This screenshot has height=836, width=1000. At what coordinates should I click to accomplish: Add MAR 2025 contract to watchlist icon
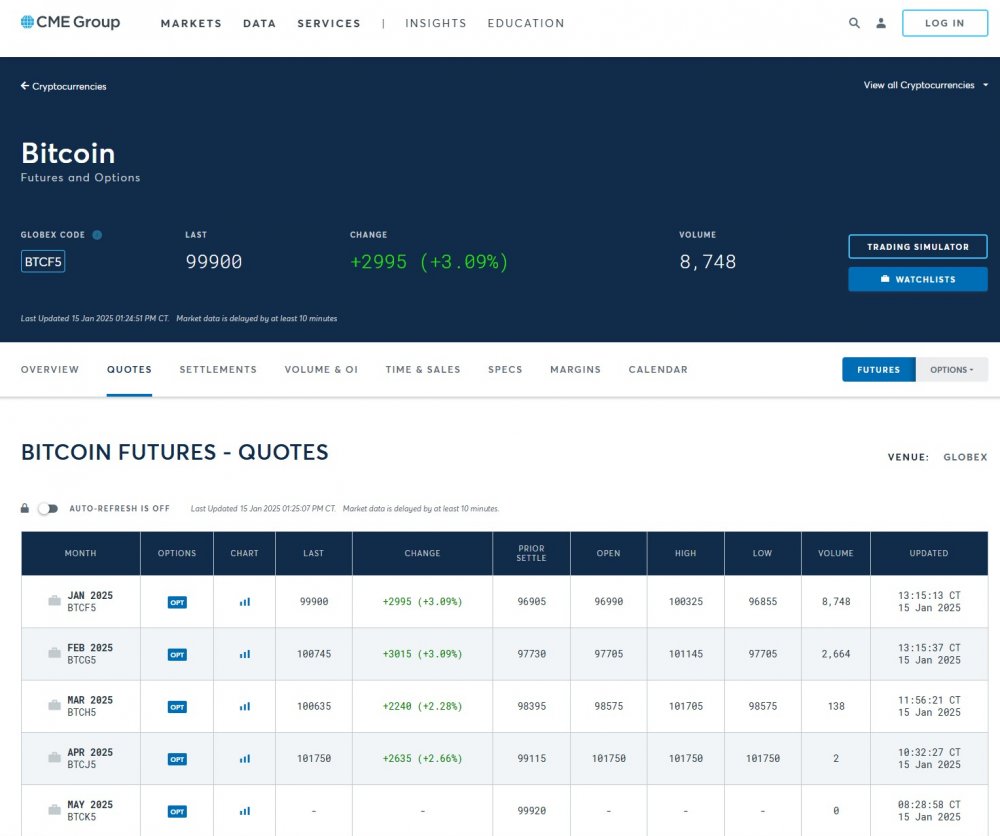click(x=55, y=705)
